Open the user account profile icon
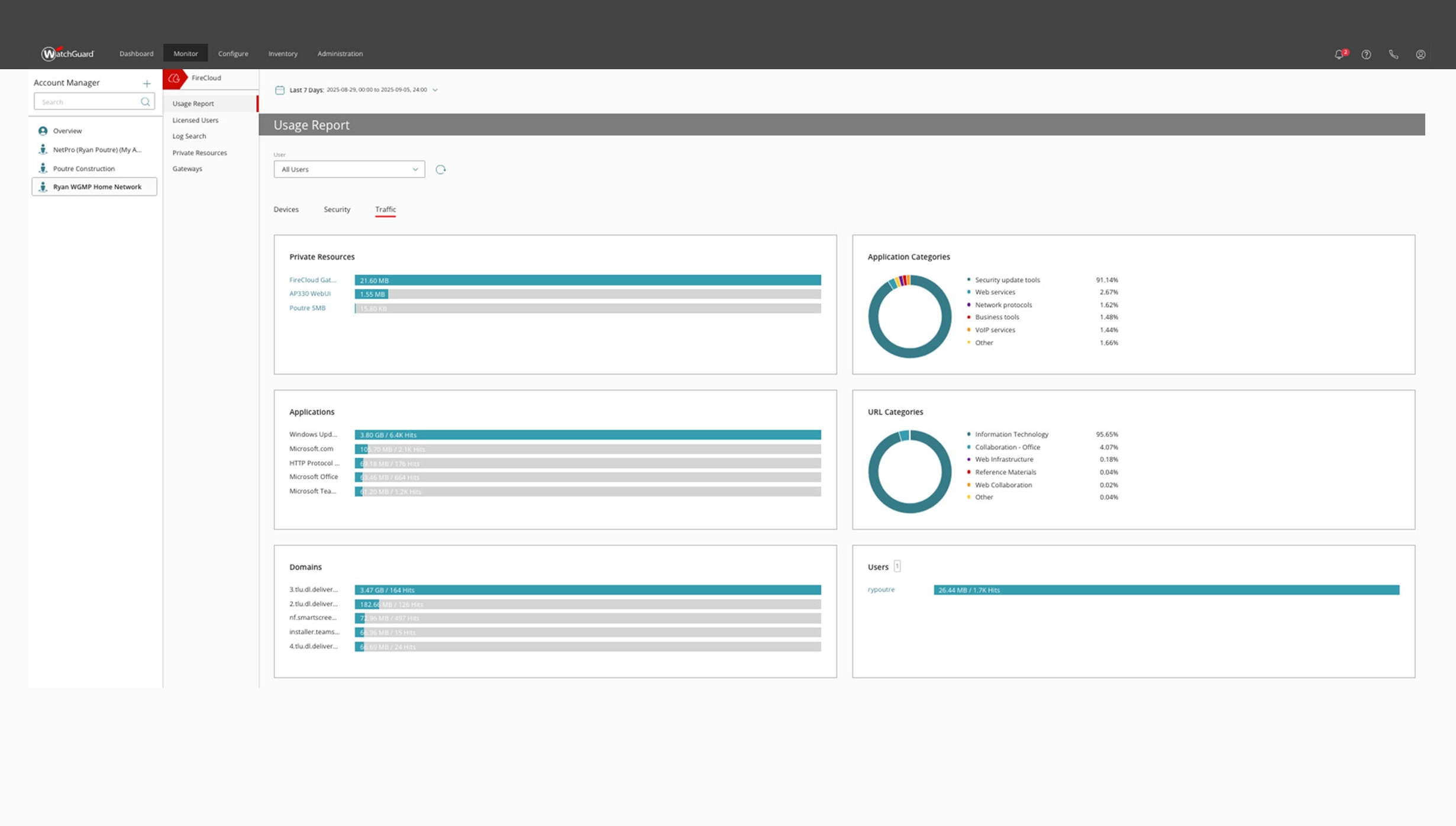The height and width of the screenshot is (826, 1456). tap(1421, 54)
